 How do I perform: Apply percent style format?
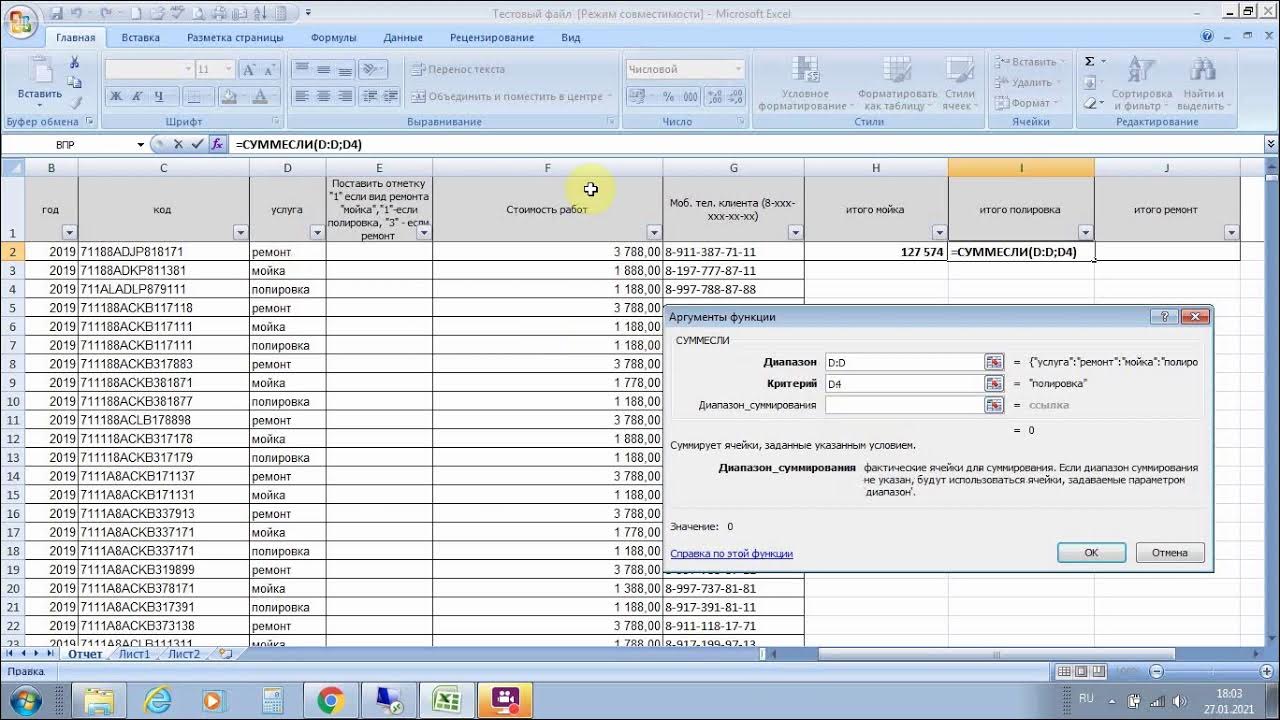(x=668, y=97)
